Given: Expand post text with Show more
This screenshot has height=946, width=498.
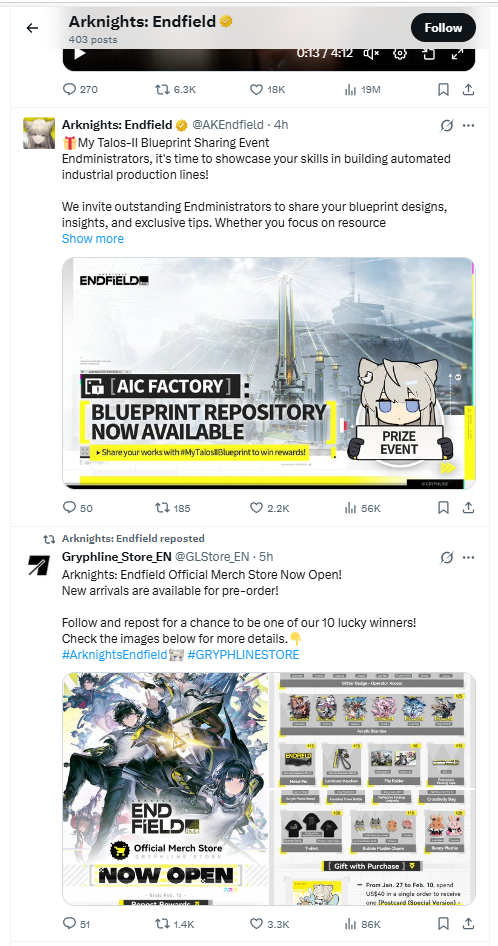Looking at the screenshot, I should pos(92,238).
